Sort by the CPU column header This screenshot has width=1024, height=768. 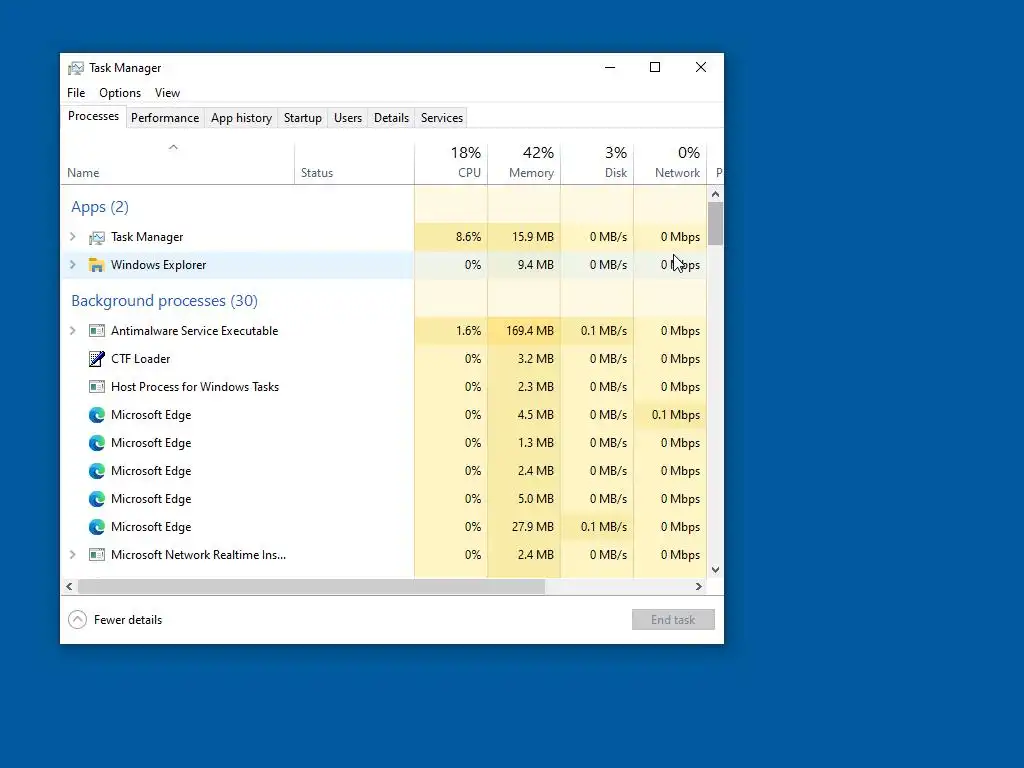451,163
